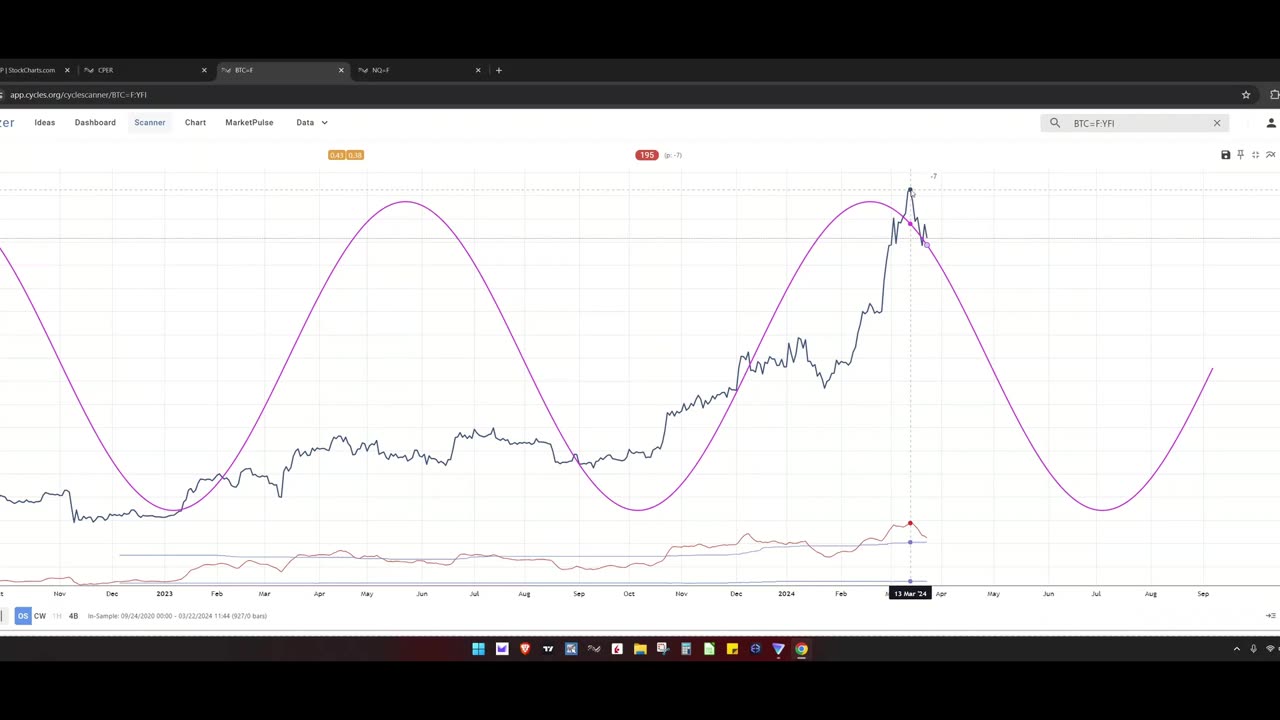This screenshot has height=720, width=1280.
Task: Open File Explorer from the taskbar
Action: 640,649
